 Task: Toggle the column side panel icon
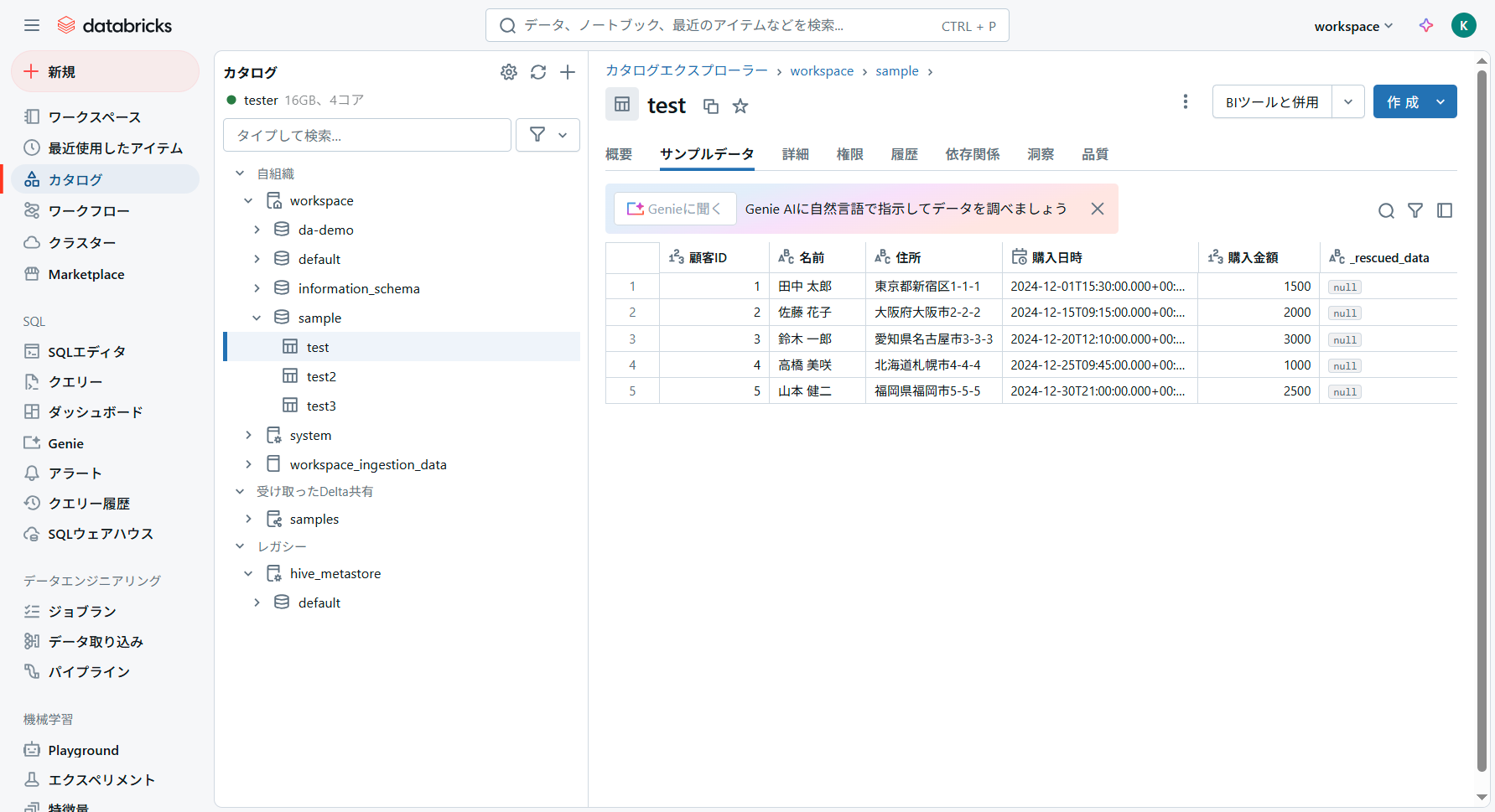1445,210
